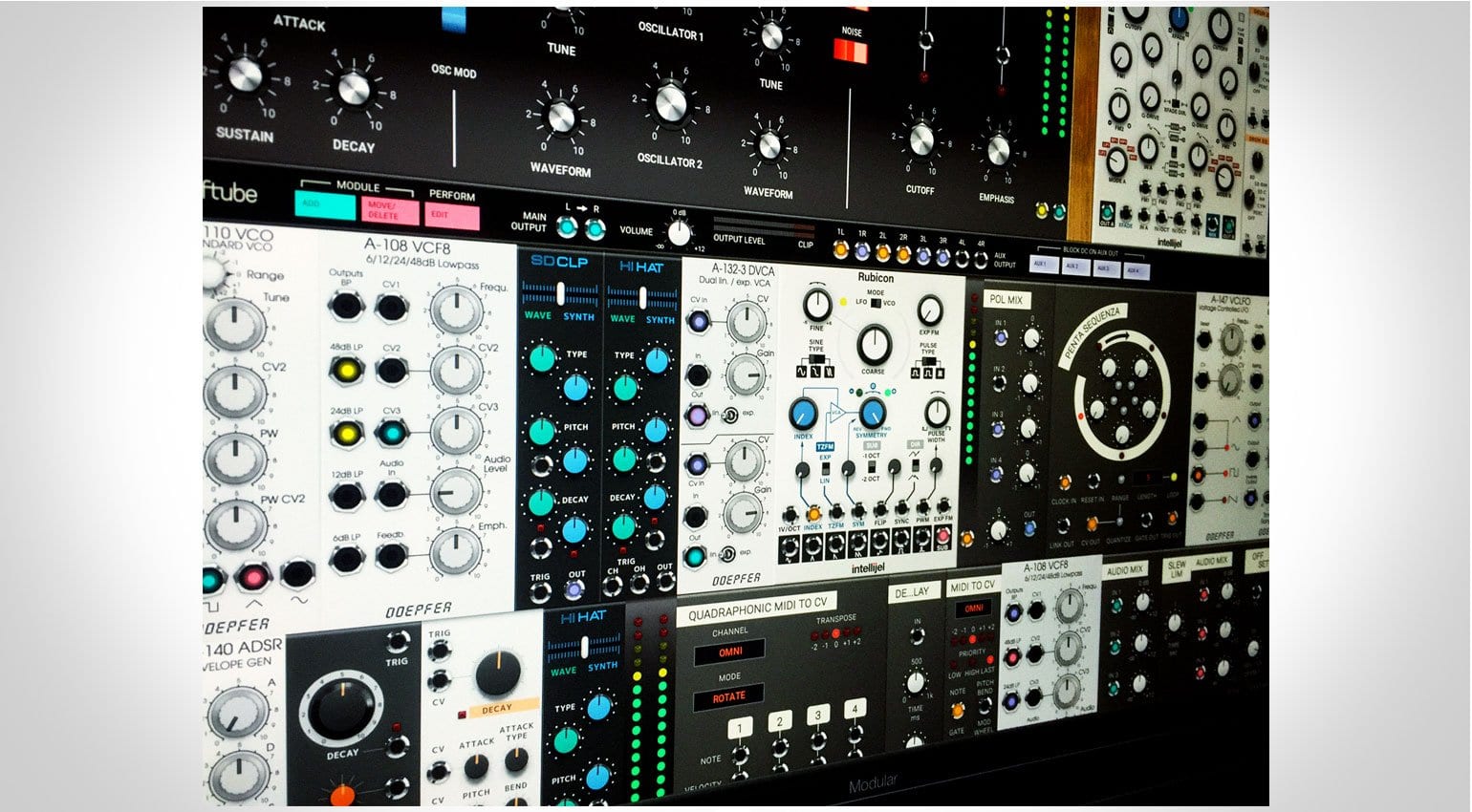Select the sine waveform icon under SINE TYPE on Rubicon
Screen dimensions: 1472x812
point(802,370)
